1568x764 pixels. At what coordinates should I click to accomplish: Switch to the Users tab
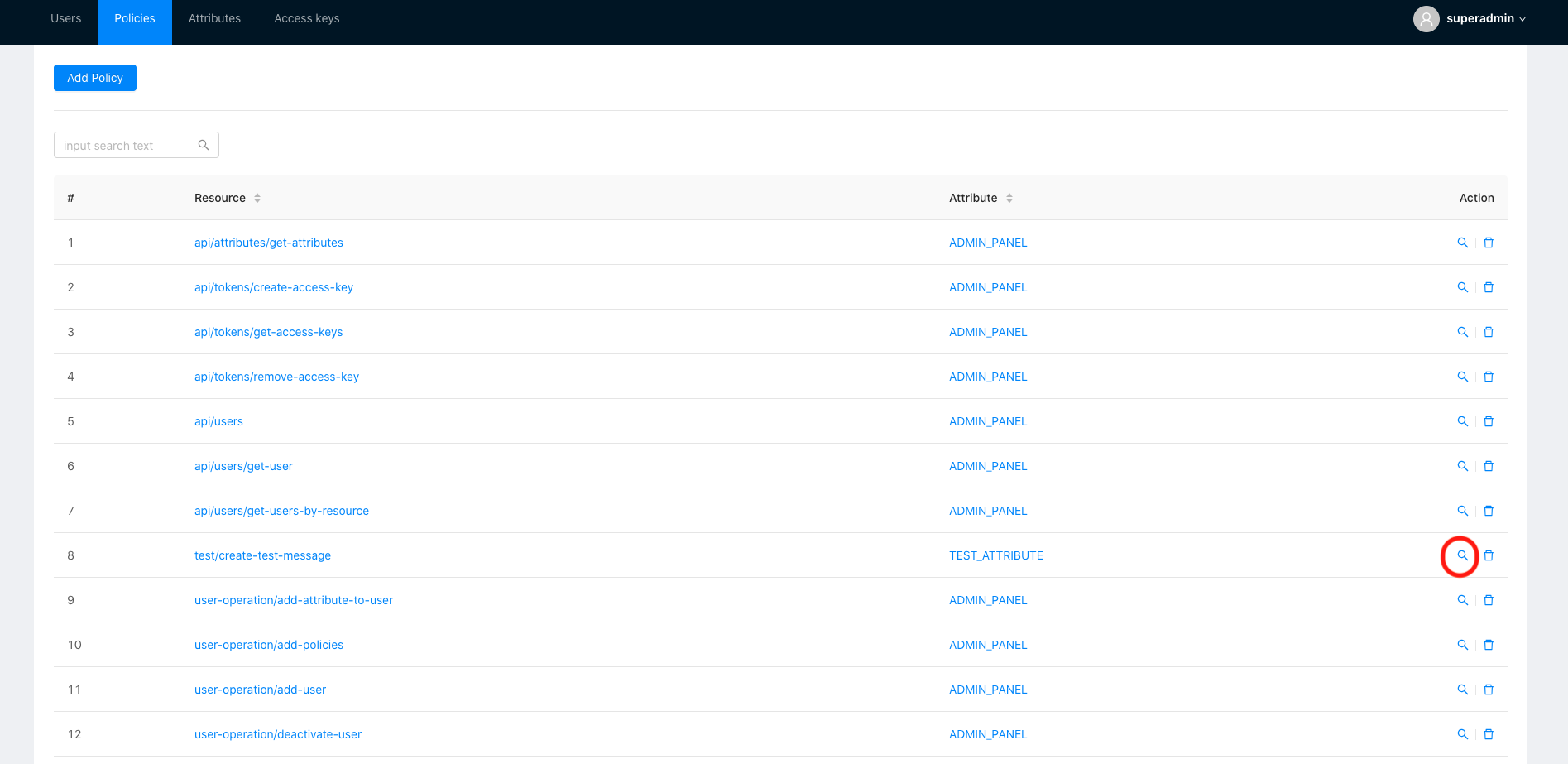66,18
